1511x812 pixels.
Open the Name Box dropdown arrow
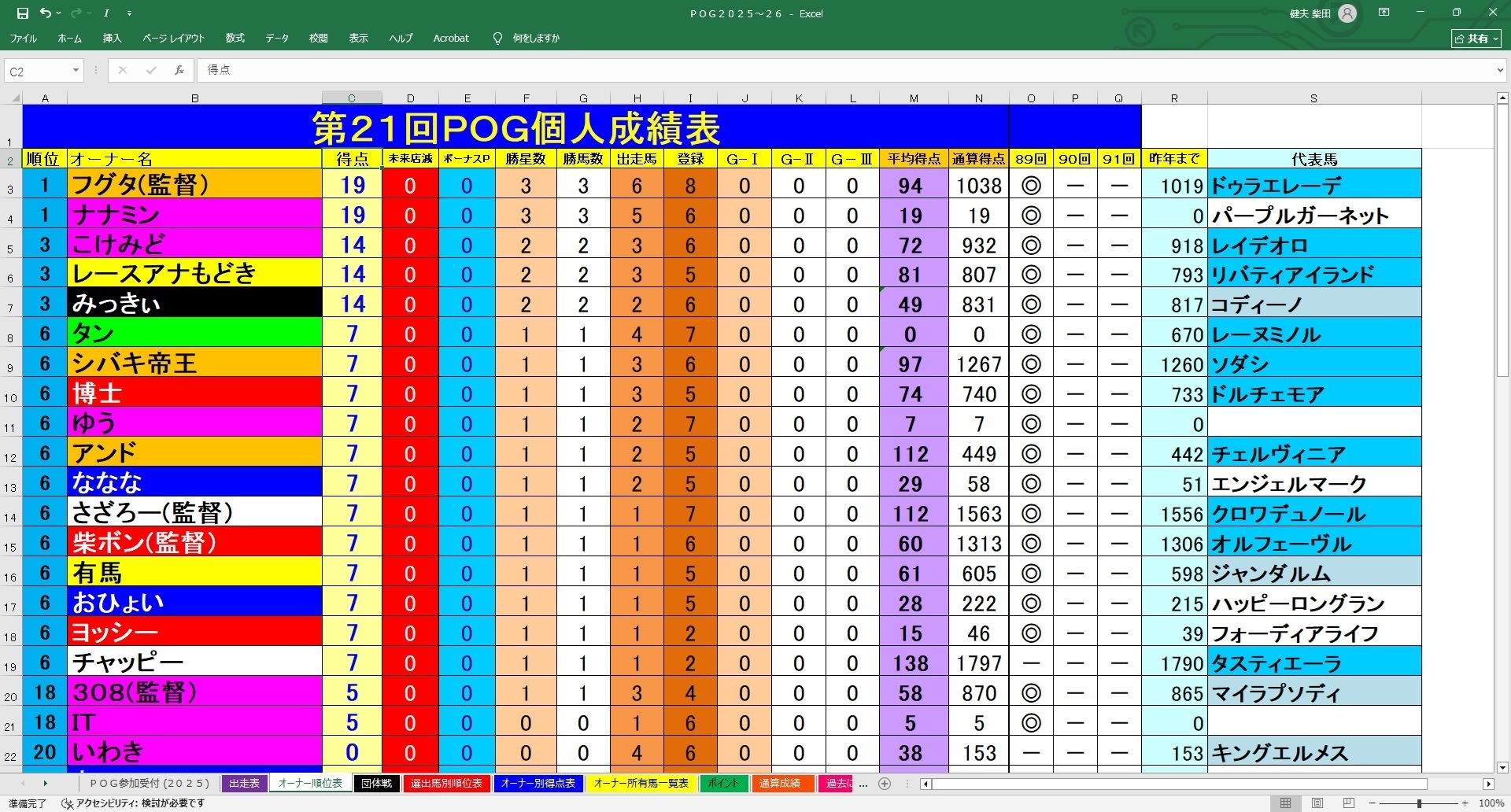[x=76, y=71]
